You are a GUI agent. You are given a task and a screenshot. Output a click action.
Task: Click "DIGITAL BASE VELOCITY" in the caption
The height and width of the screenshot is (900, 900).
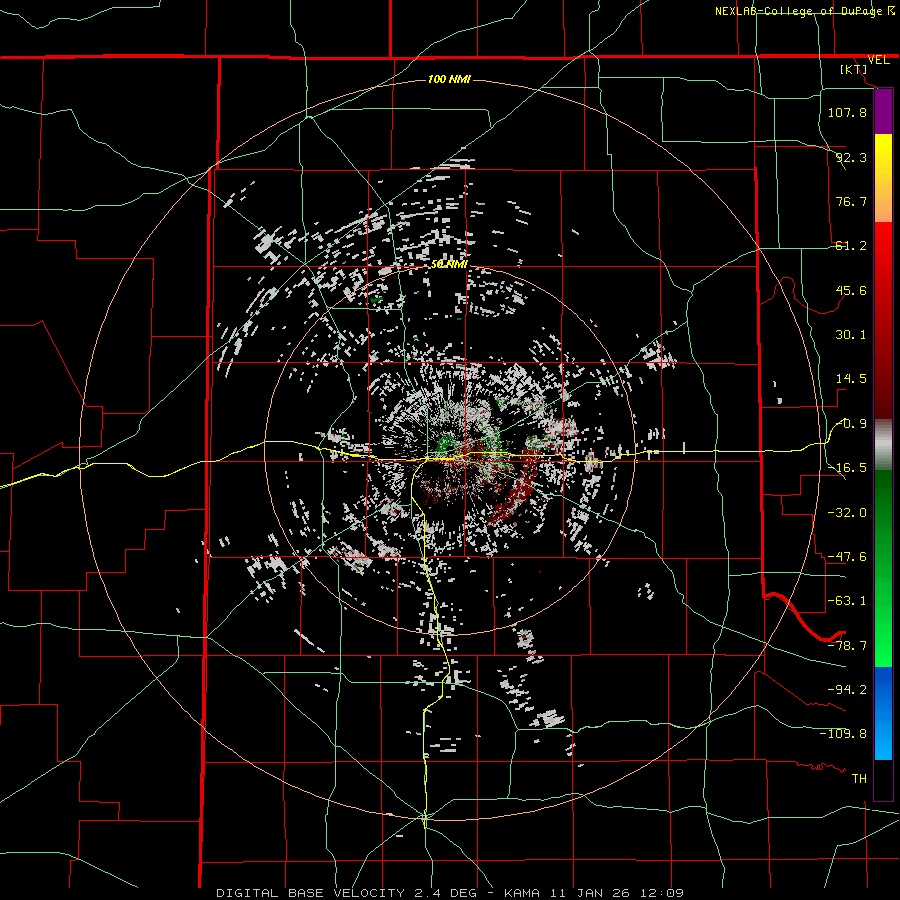[311, 893]
